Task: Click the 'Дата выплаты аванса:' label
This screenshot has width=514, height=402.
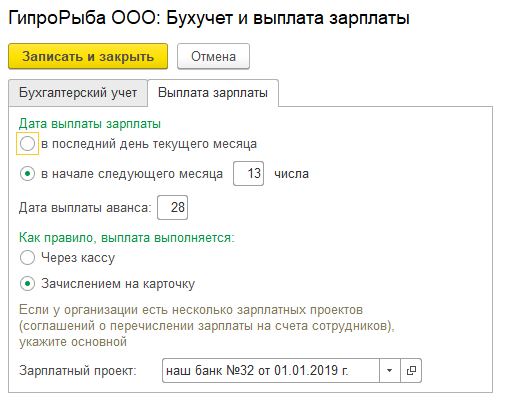Action: pos(85,208)
